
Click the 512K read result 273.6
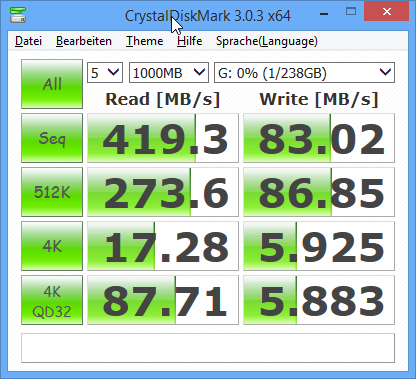(163, 192)
